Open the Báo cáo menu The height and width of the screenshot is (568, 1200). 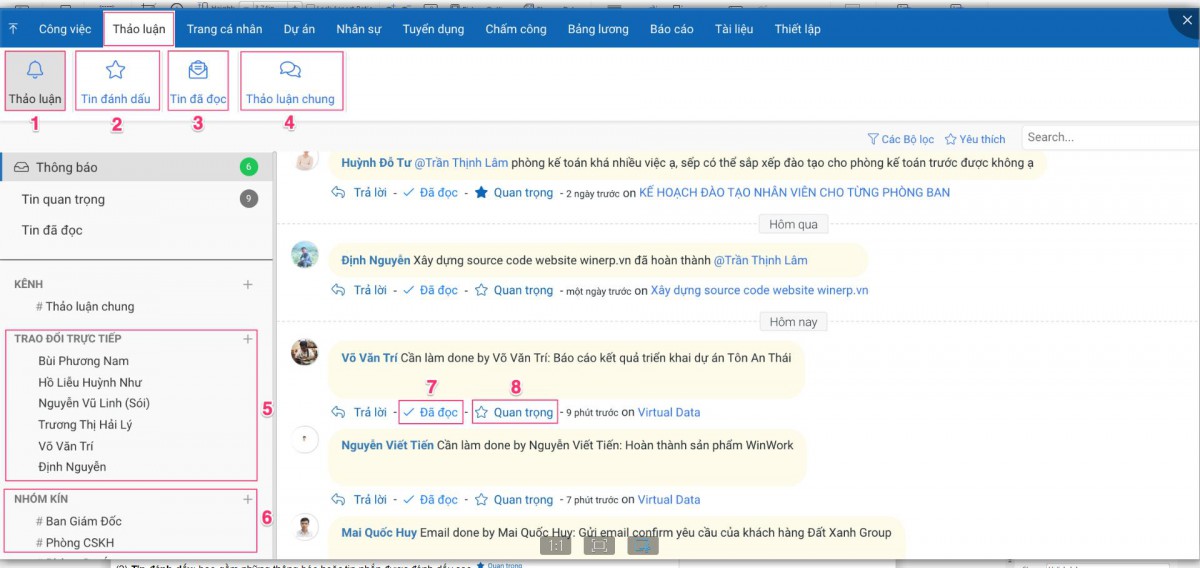(x=671, y=29)
